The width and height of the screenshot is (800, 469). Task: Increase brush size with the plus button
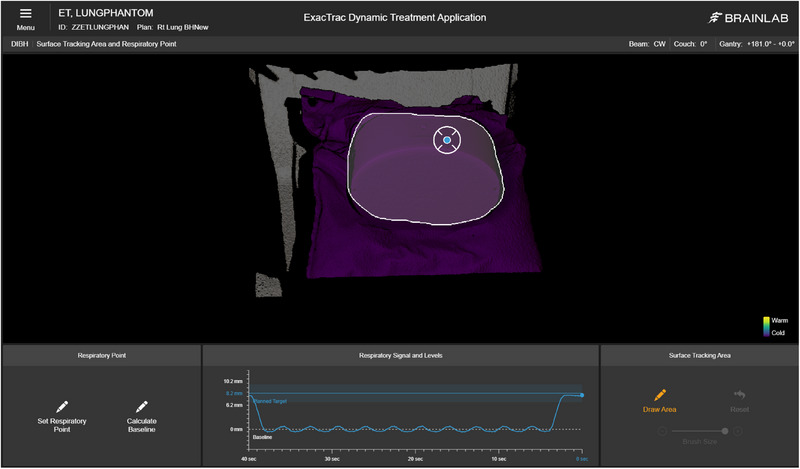[x=737, y=431]
